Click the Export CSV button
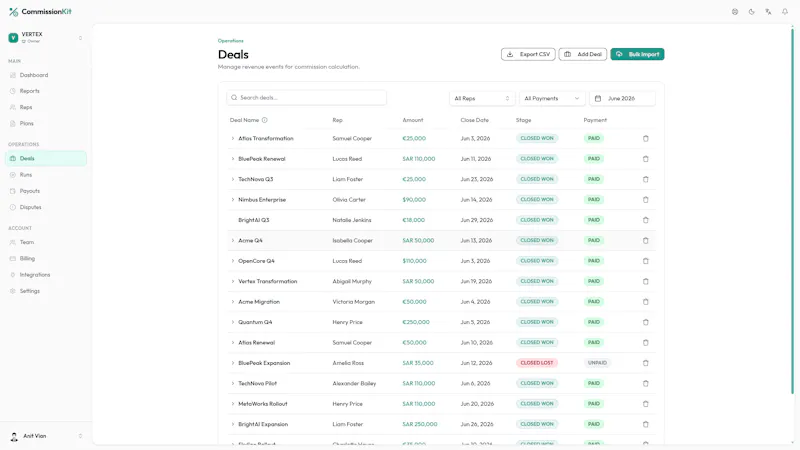 tap(528, 54)
